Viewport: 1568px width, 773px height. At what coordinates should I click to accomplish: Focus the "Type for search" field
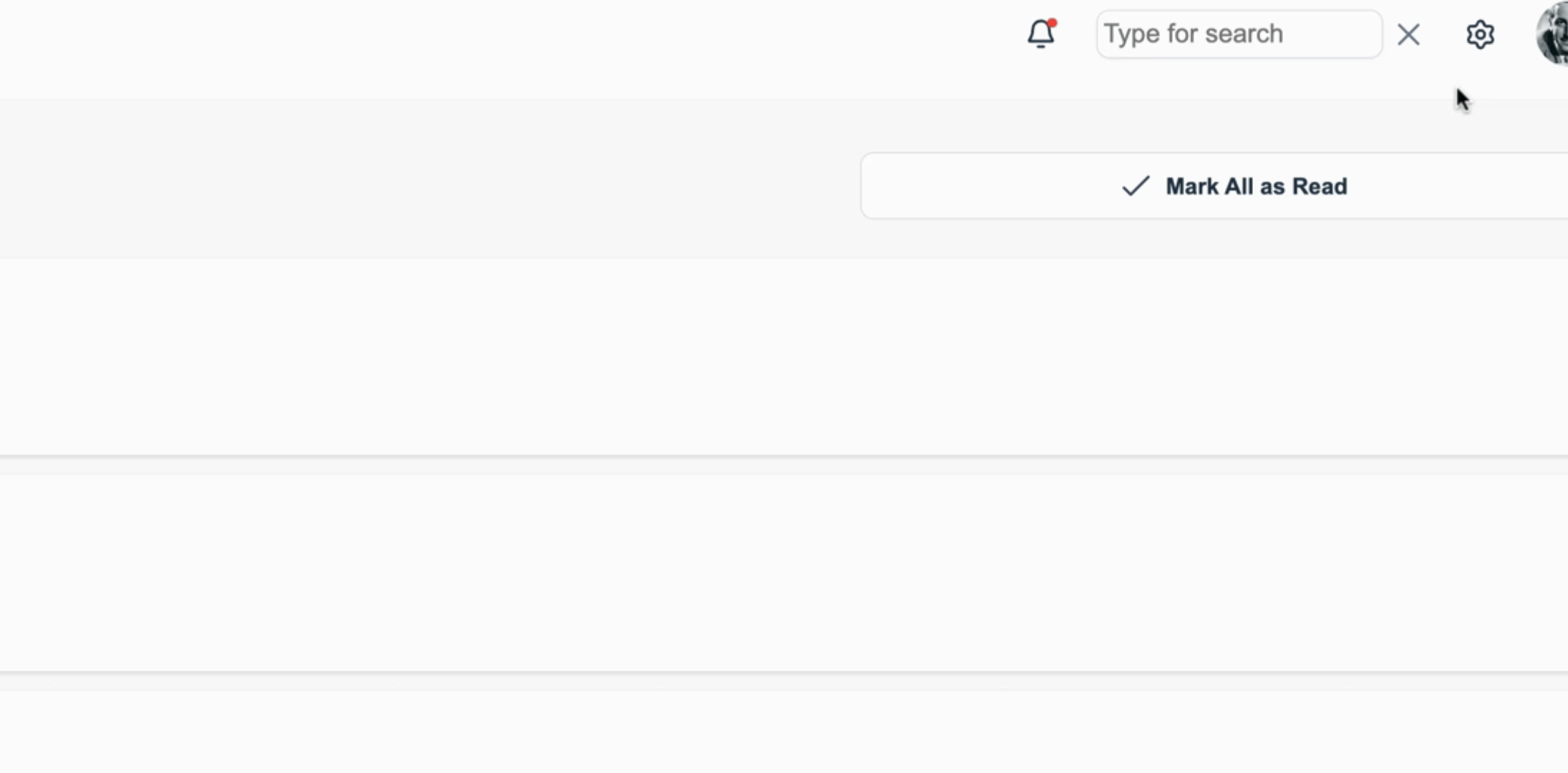pos(1239,34)
